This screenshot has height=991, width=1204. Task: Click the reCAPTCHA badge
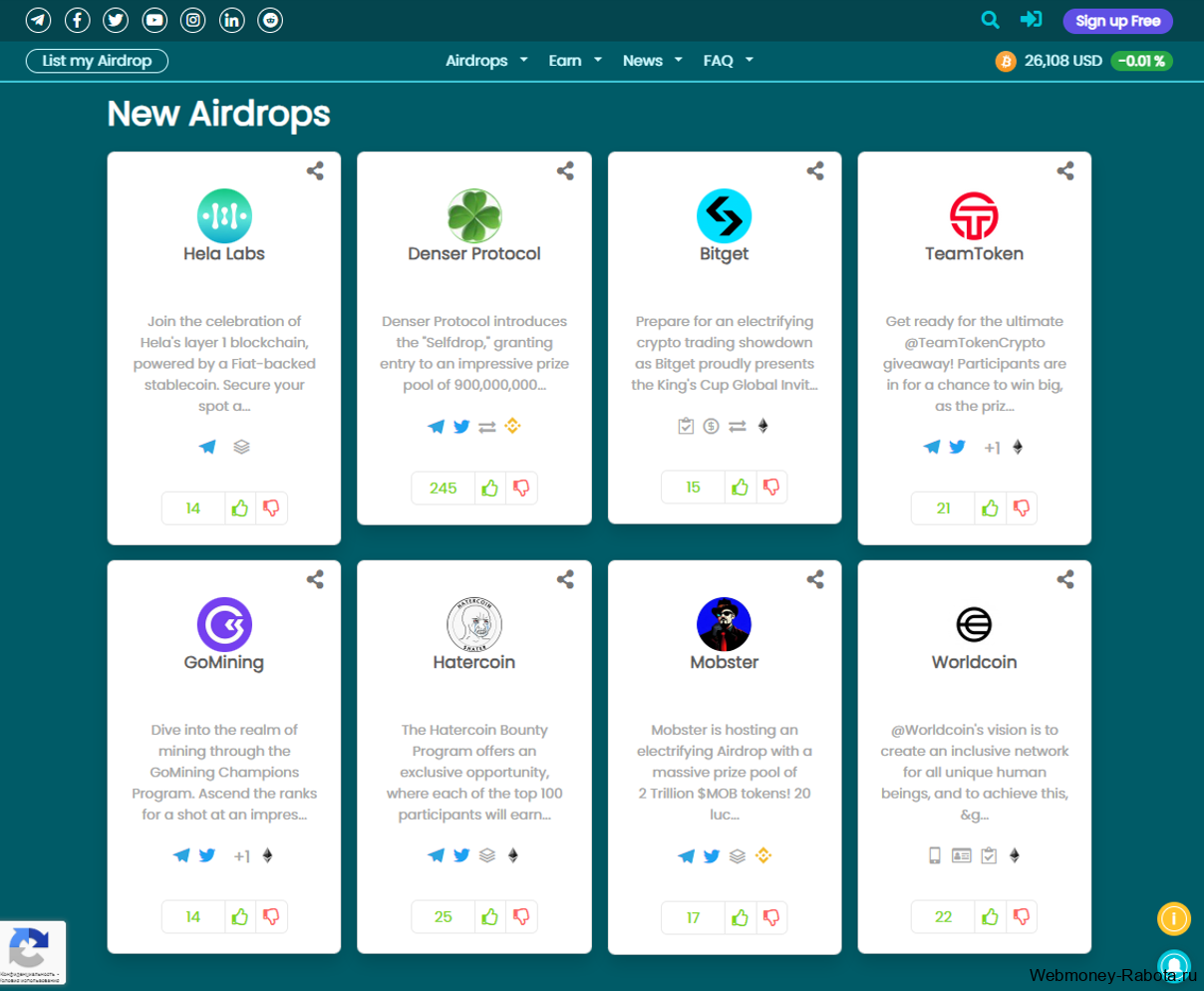[x=33, y=952]
